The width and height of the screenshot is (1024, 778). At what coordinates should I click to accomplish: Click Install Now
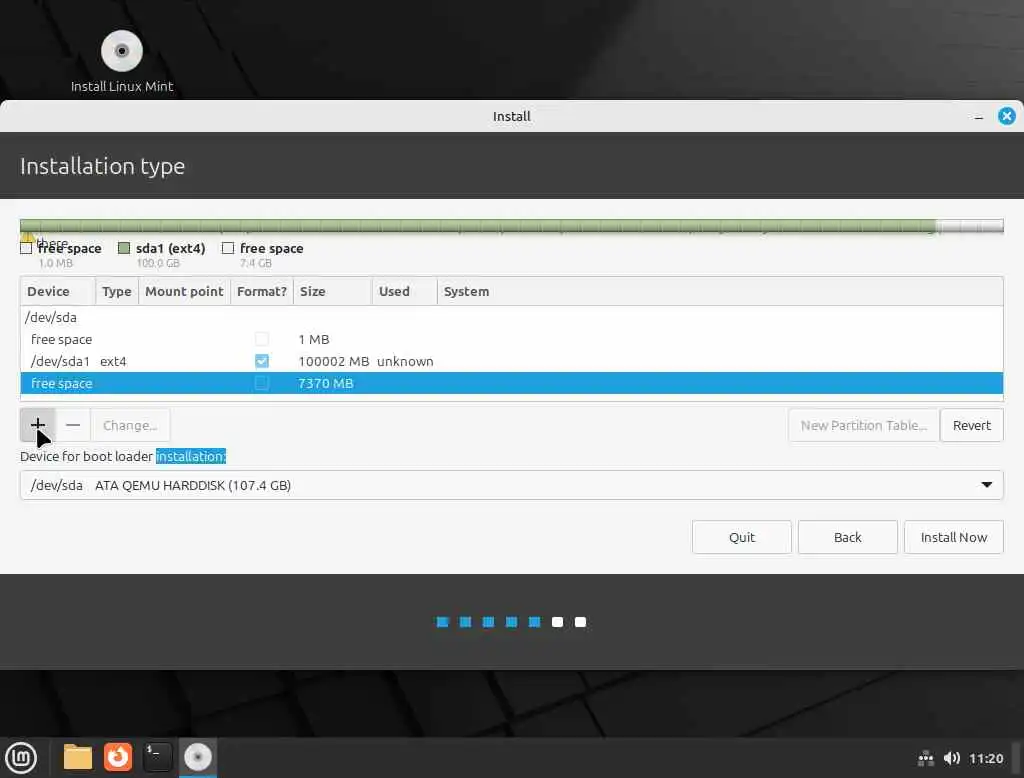(x=953, y=537)
